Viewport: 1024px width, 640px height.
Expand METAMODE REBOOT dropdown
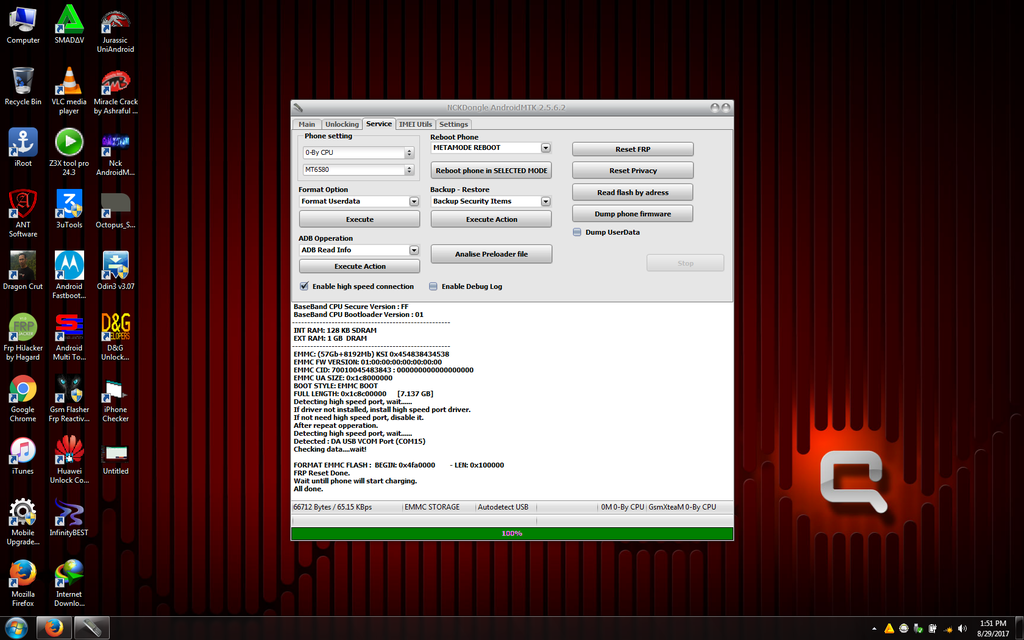tap(545, 148)
